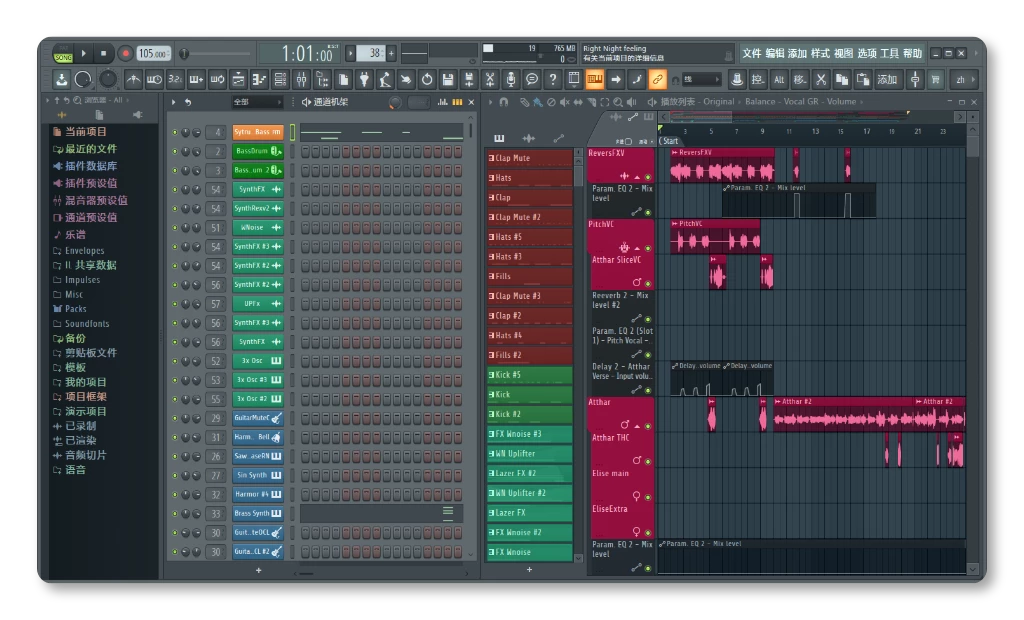
Task: Toggle the green mute LED for BassDrum channel
Action: click(174, 152)
